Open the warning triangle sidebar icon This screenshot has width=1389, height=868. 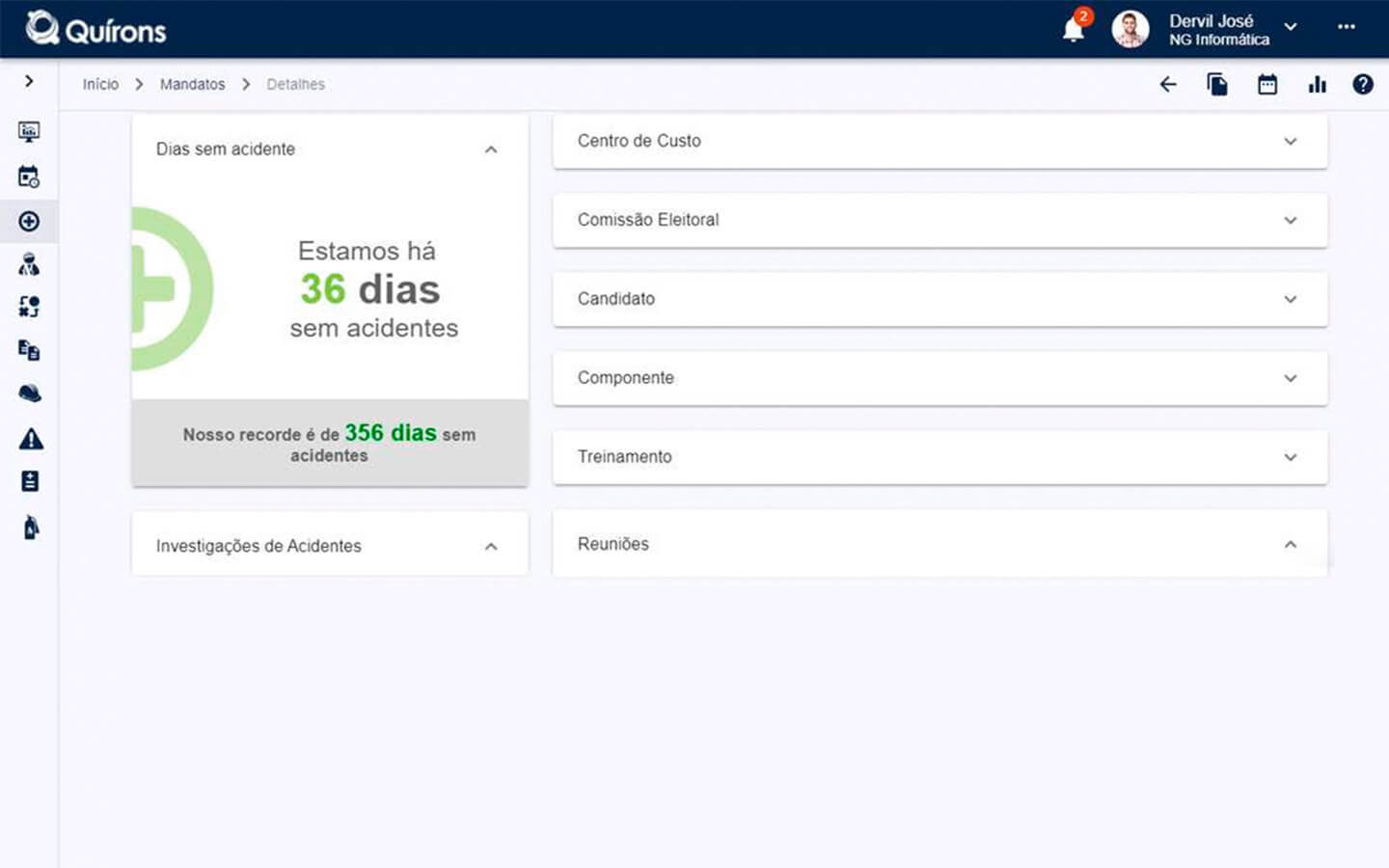point(30,439)
